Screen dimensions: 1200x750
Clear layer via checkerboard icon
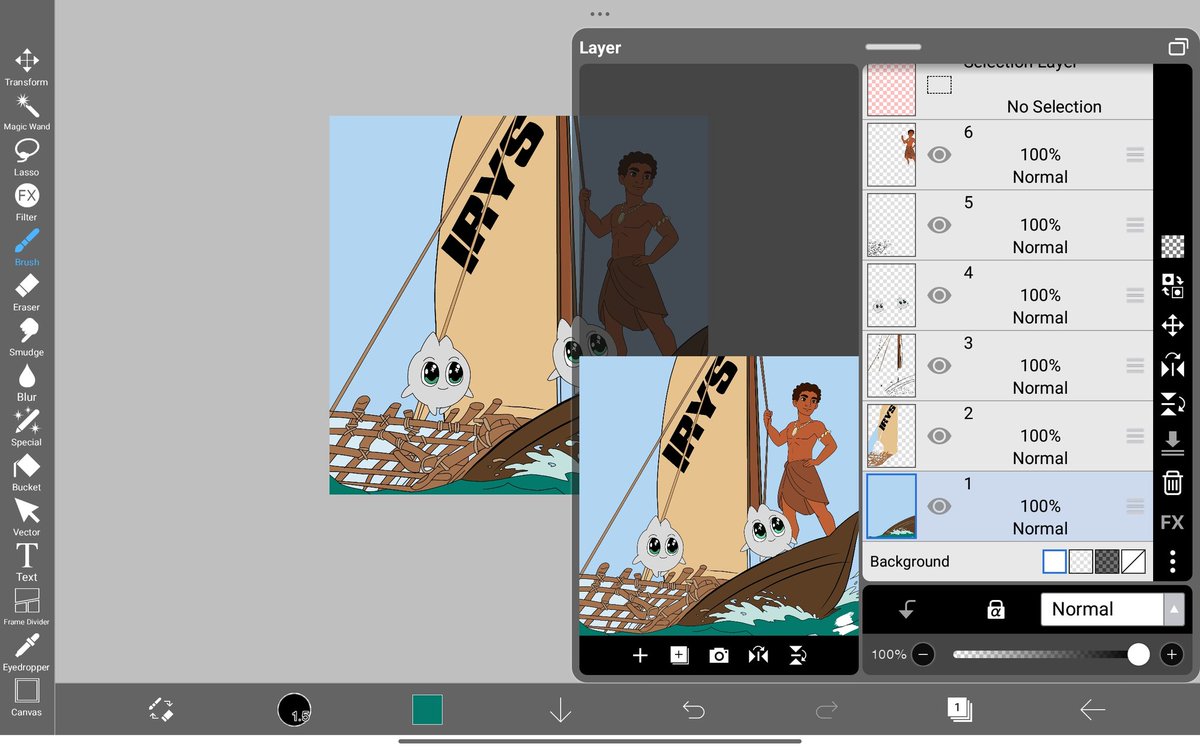1172,246
